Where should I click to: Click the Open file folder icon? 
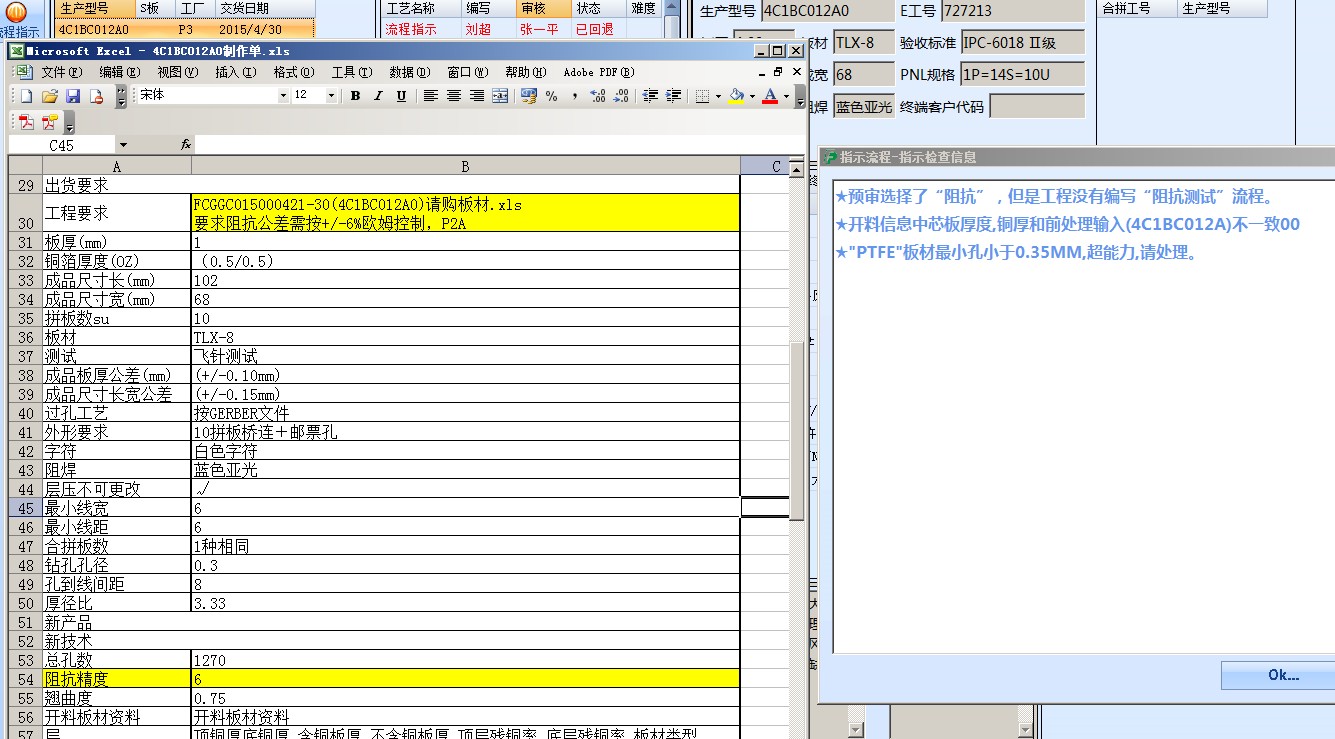[50, 96]
